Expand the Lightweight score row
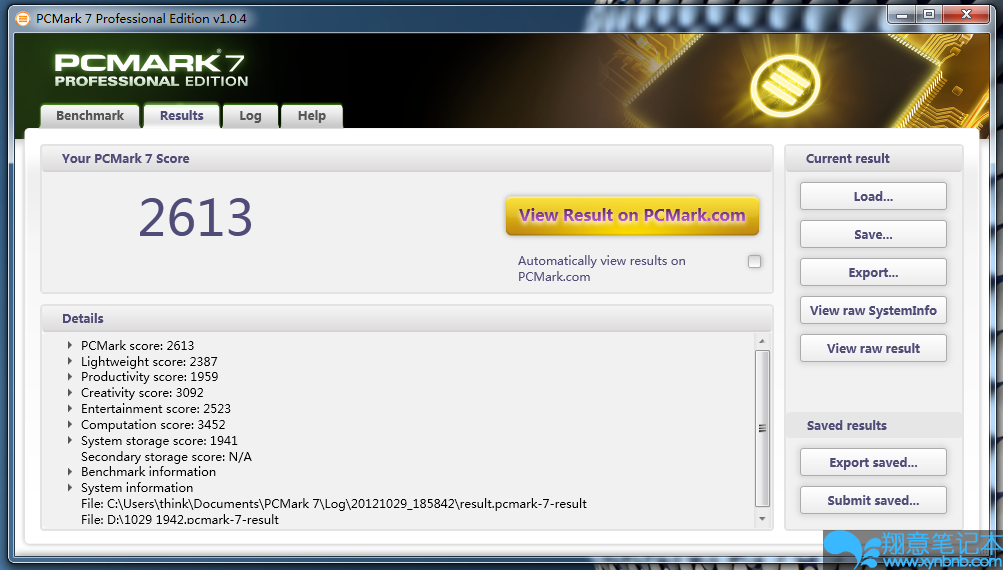The width and height of the screenshot is (1003, 570). [x=70, y=361]
